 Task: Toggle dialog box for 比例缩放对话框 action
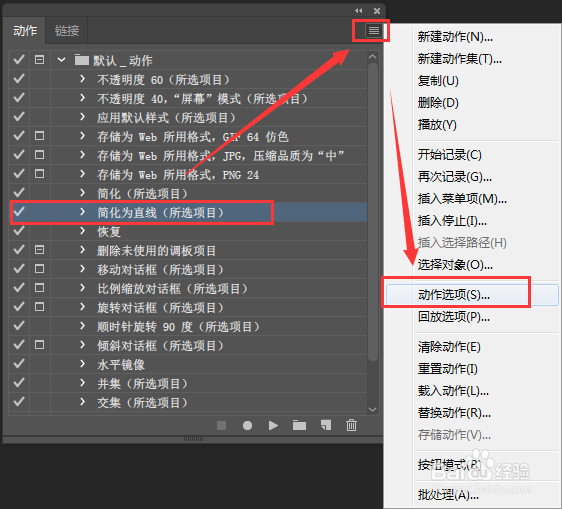39,288
